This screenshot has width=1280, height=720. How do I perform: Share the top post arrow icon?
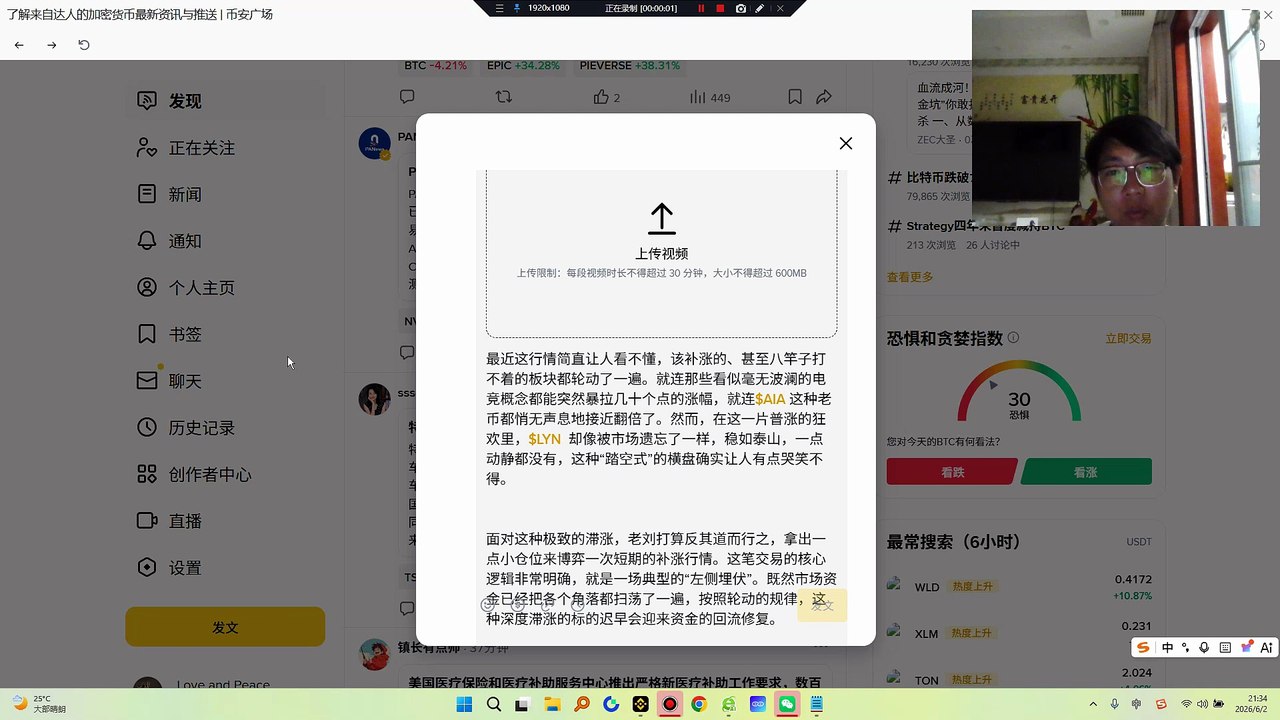click(x=824, y=97)
